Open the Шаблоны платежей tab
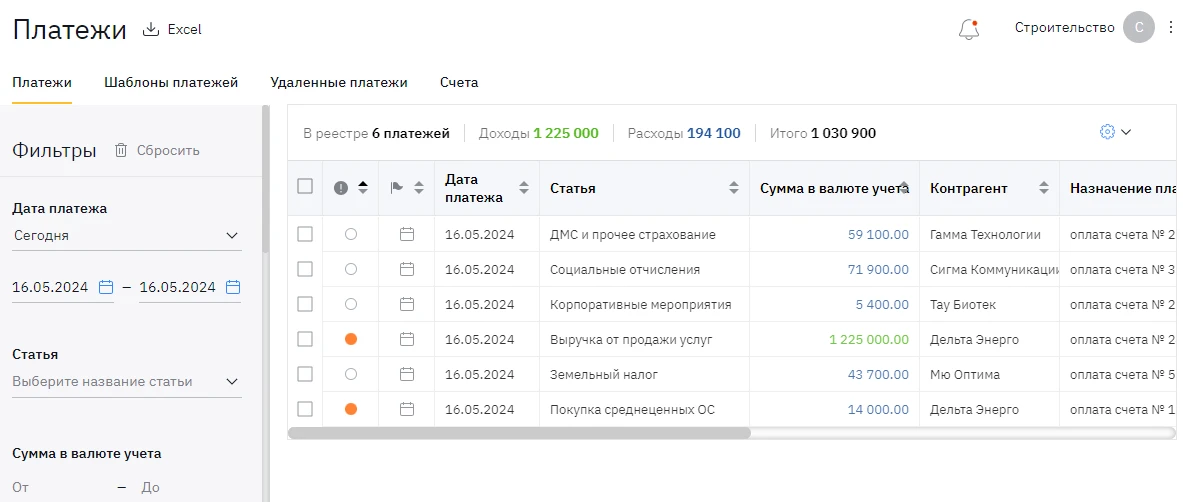1183x502 pixels. (171, 82)
